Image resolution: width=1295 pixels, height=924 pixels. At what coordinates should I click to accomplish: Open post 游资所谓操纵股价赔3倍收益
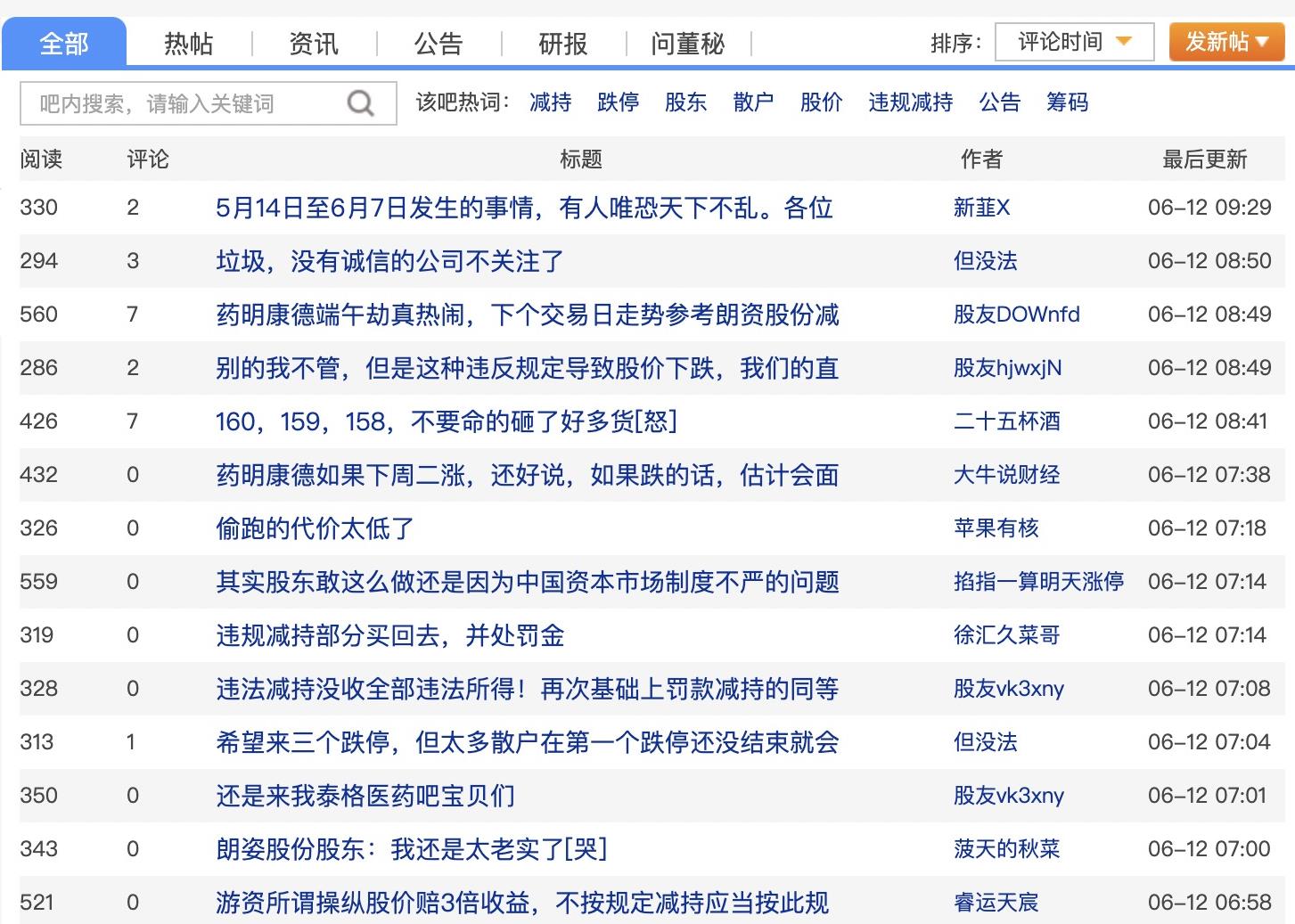pos(522,903)
